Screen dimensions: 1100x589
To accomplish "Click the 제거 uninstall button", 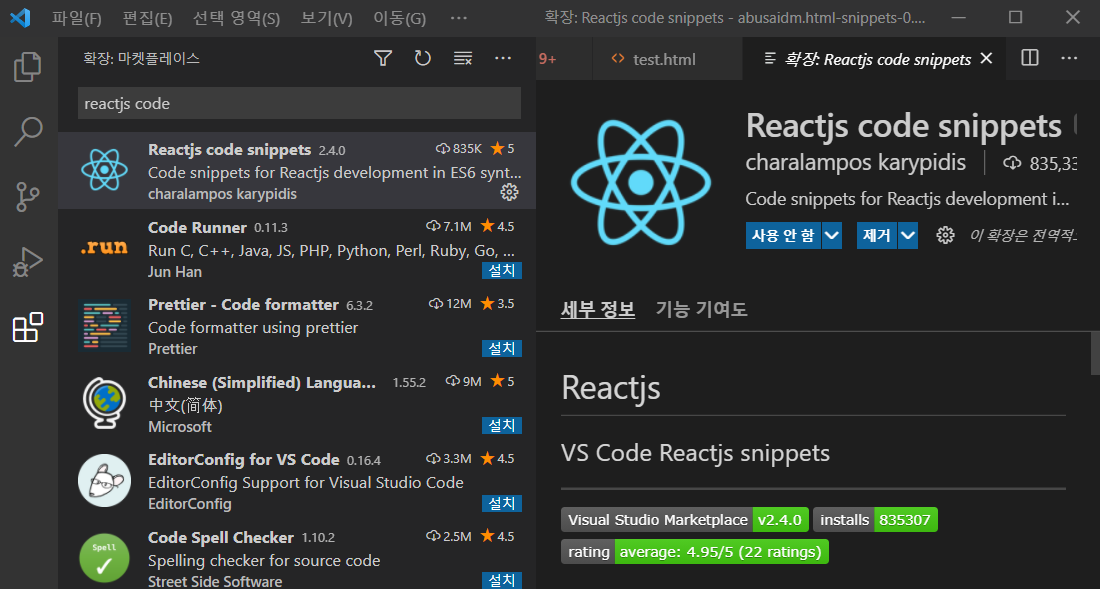I will point(877,236).
